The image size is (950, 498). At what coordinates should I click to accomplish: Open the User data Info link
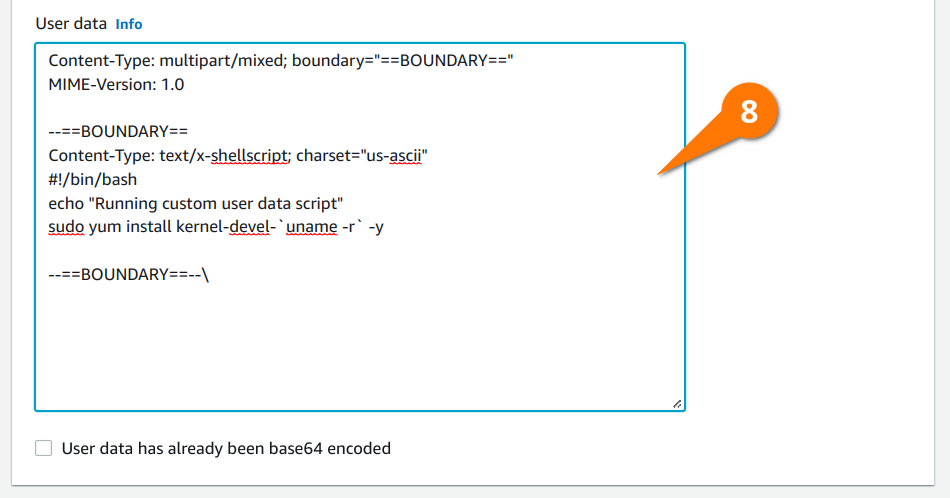tap(128, 24)
